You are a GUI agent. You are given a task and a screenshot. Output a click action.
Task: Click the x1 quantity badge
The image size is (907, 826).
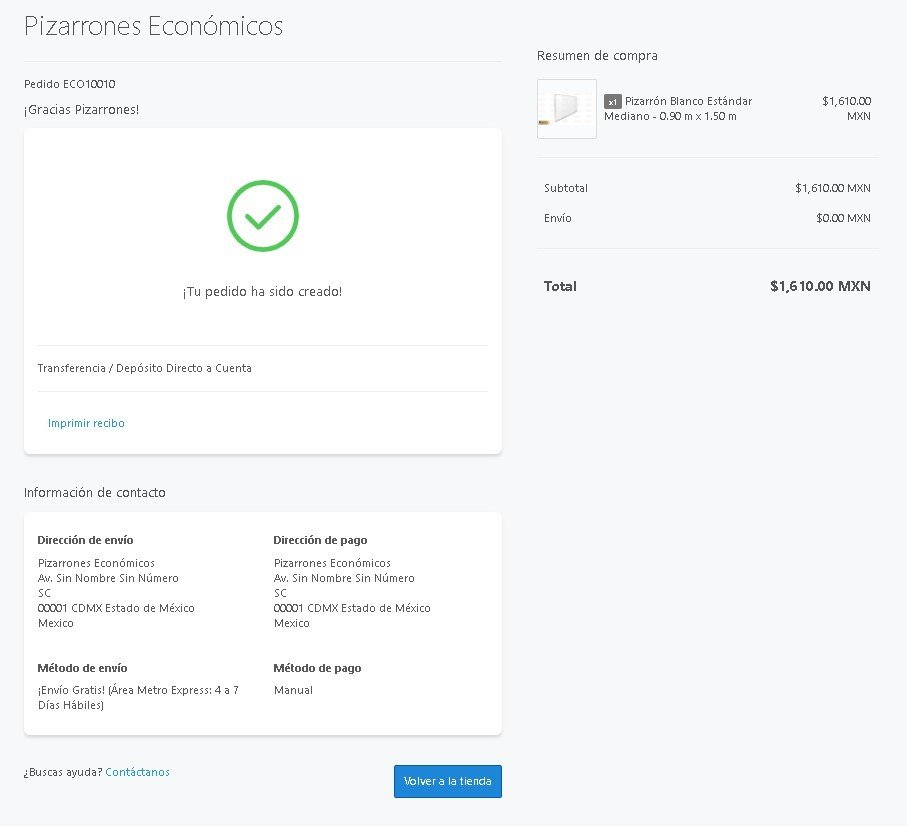(612, 102)
